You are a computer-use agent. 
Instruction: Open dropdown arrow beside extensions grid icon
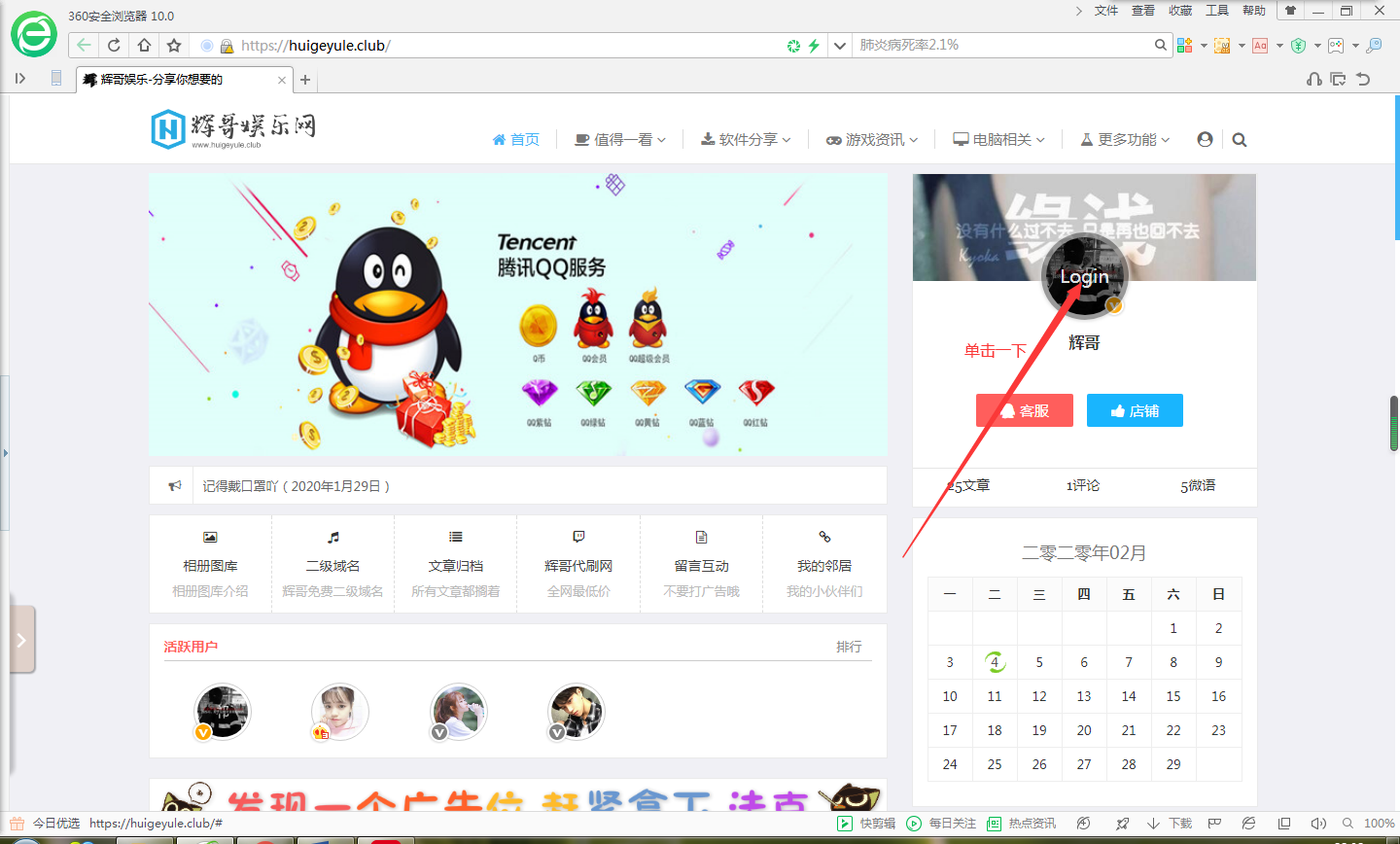[x=1204, y=46]
